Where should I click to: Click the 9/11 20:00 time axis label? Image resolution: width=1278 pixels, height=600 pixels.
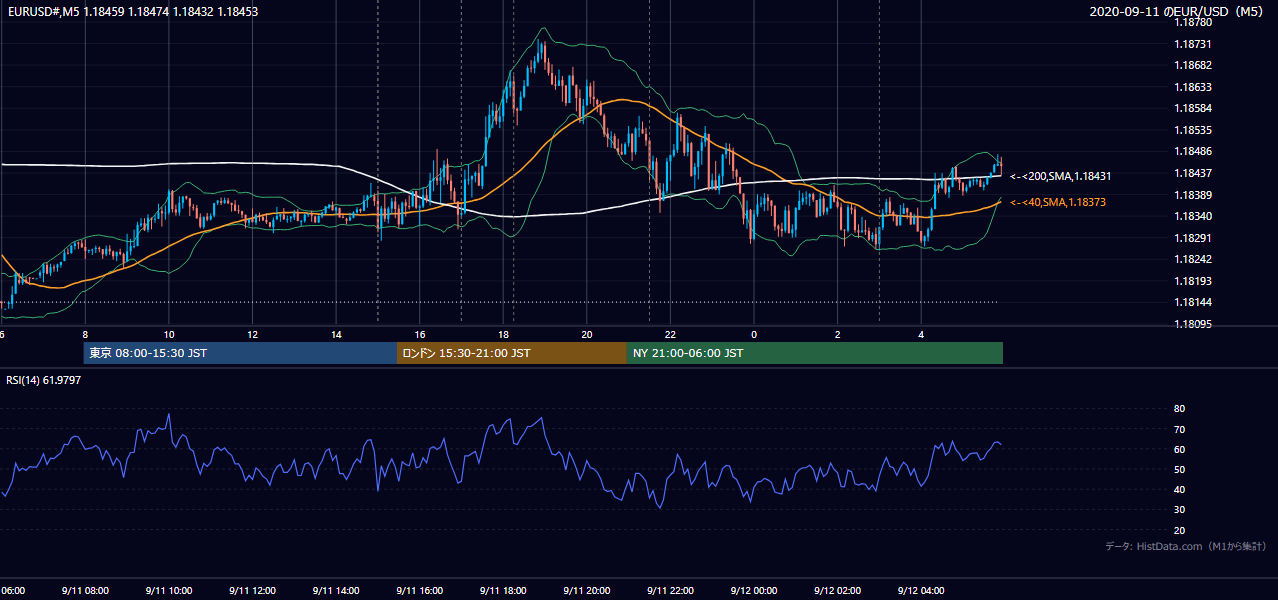[587, 591]
